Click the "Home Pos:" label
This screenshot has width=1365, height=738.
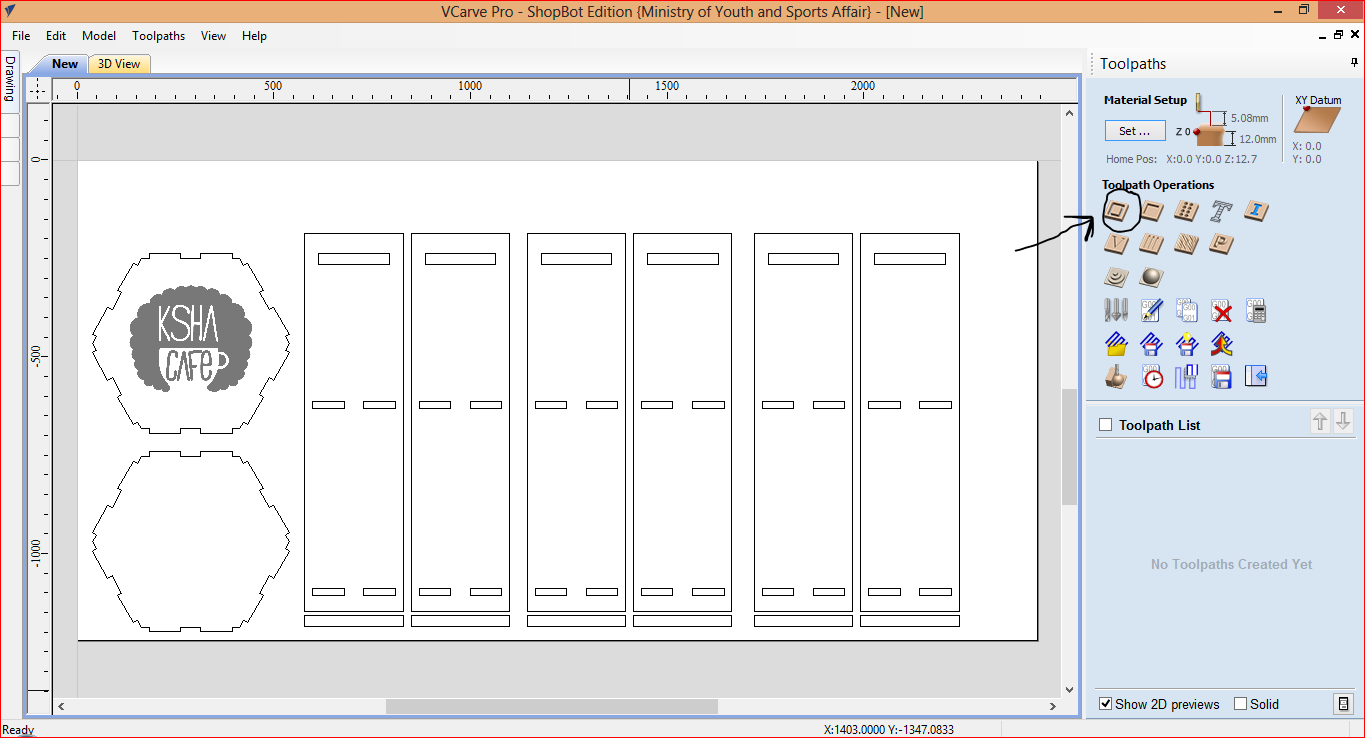click(x=1131, y=159)
